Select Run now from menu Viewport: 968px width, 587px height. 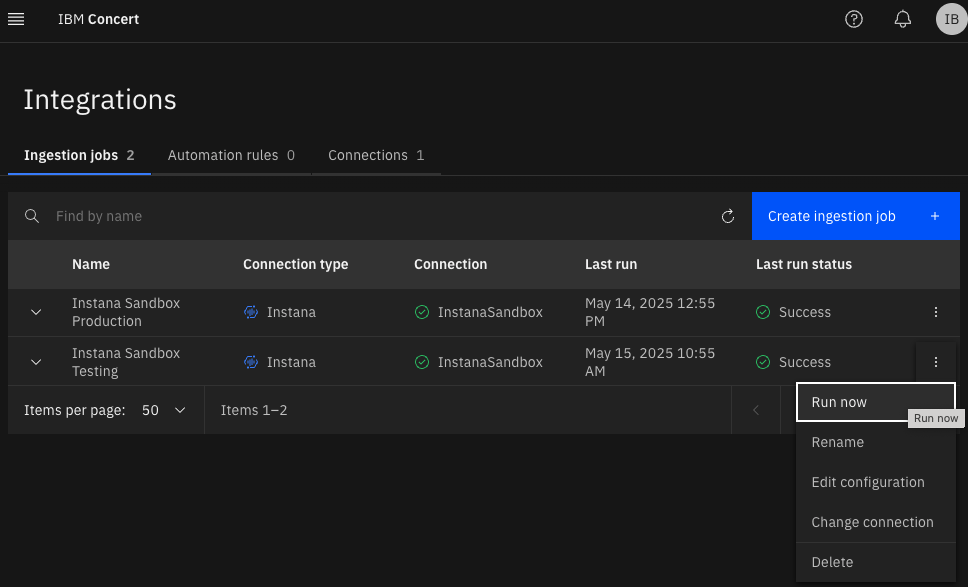point(876,402)
